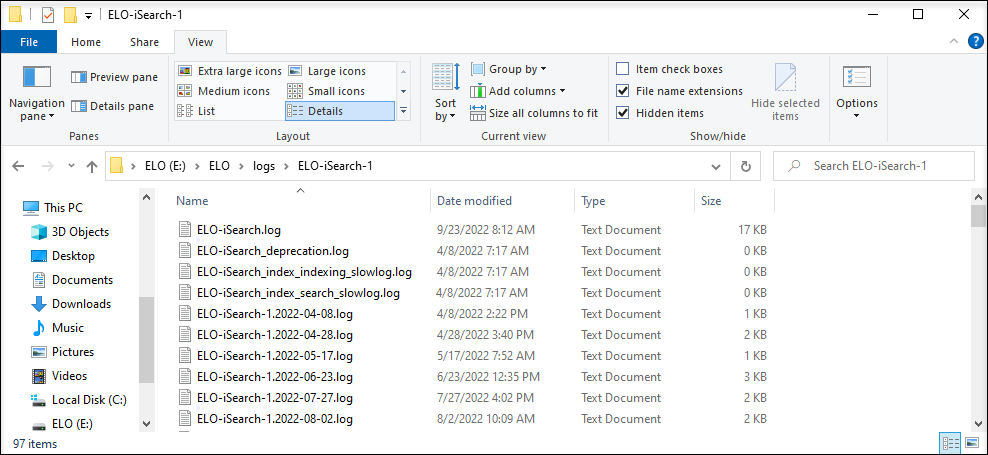This screenshot has width=988, height=455.
Task: Click the Search ELO-iSearch-1 box
Action: 873,166
